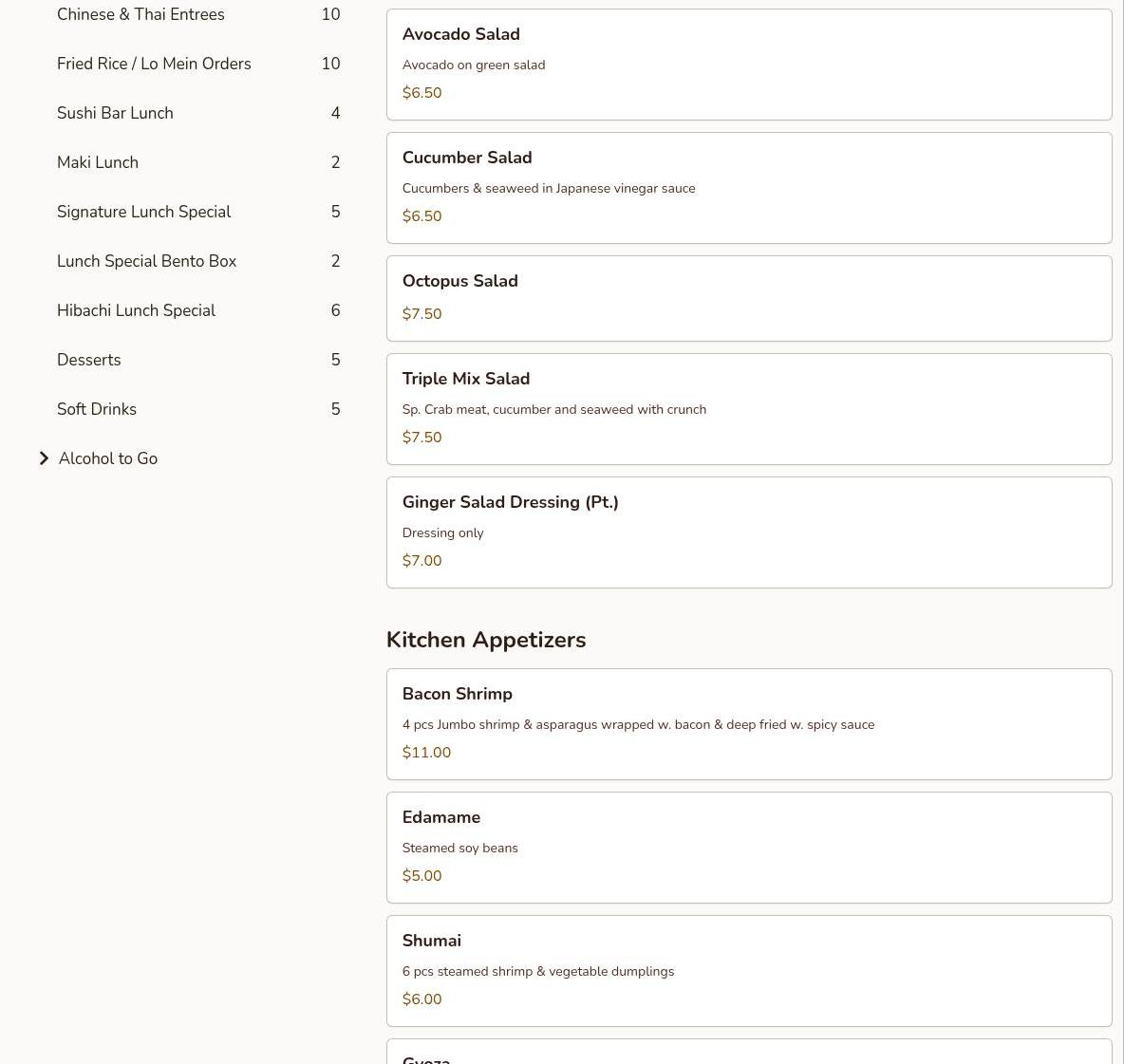Select the Shumai appetizer card

point(749,971)
